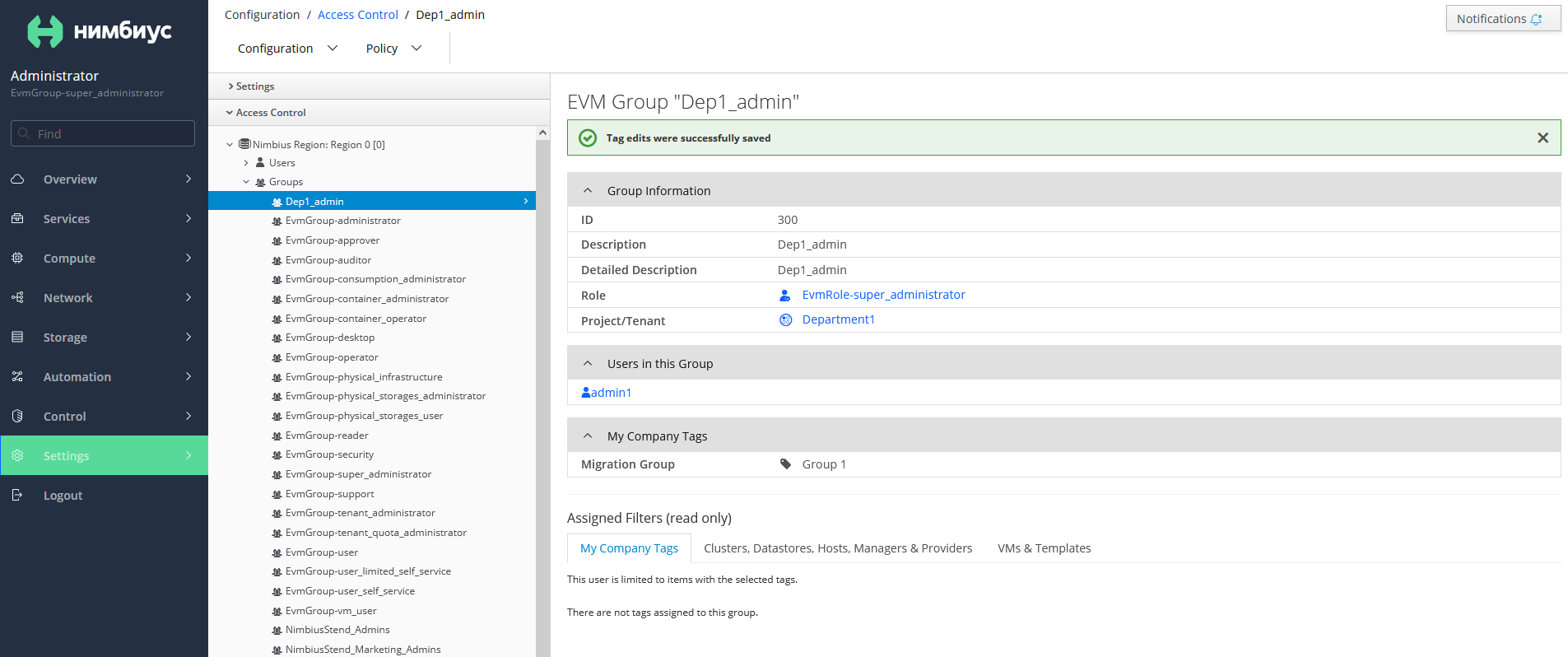Click the Overview cloud icon
The width and height of the screenshot is (1568, 657).
point(17,179)
